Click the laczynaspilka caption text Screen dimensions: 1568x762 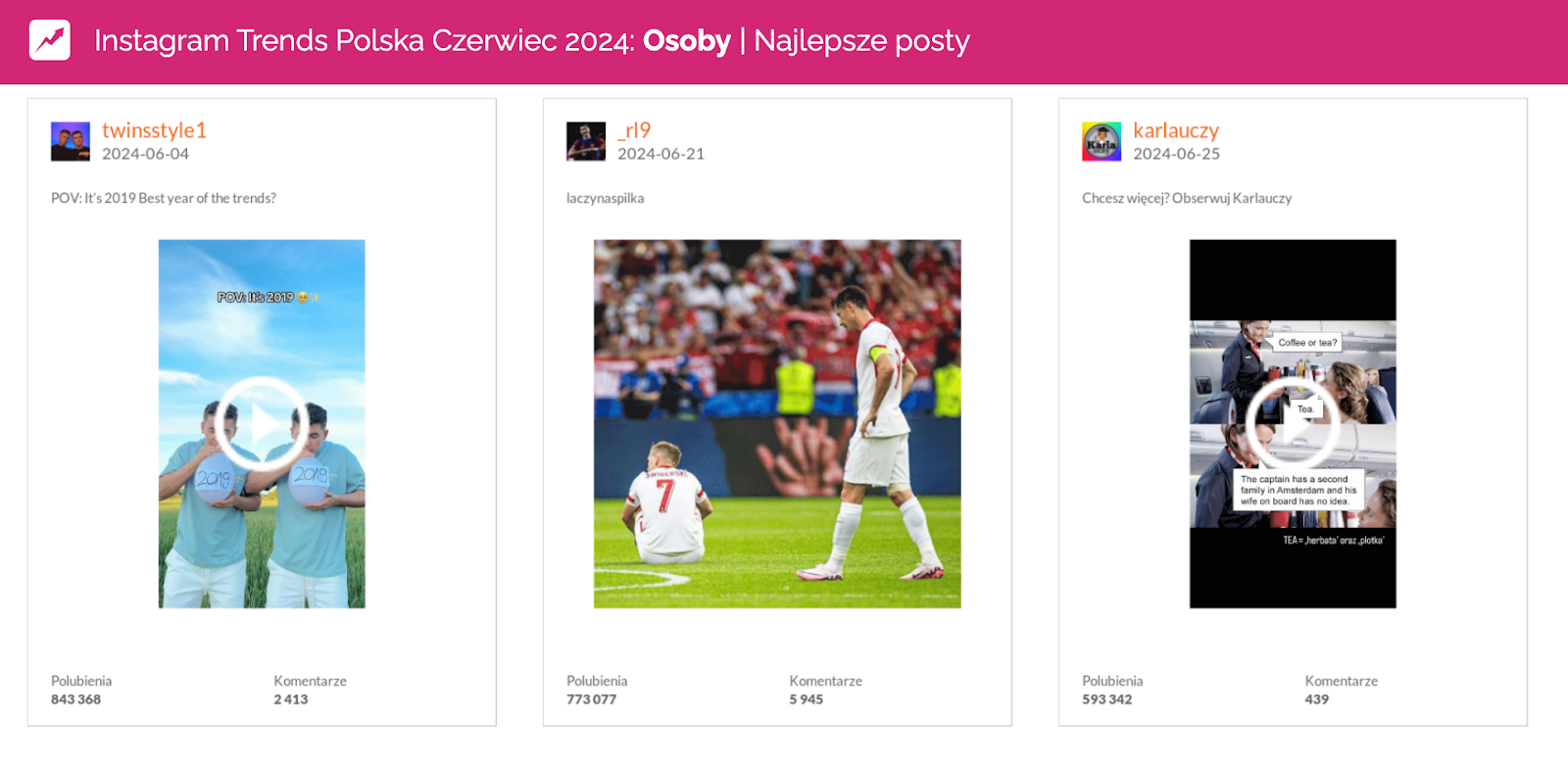(605, 198)
